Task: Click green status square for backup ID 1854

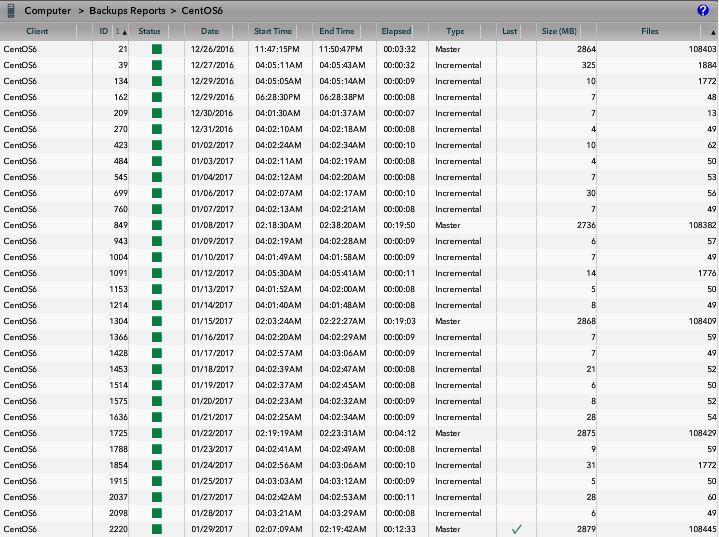Action: coord(157,465)
